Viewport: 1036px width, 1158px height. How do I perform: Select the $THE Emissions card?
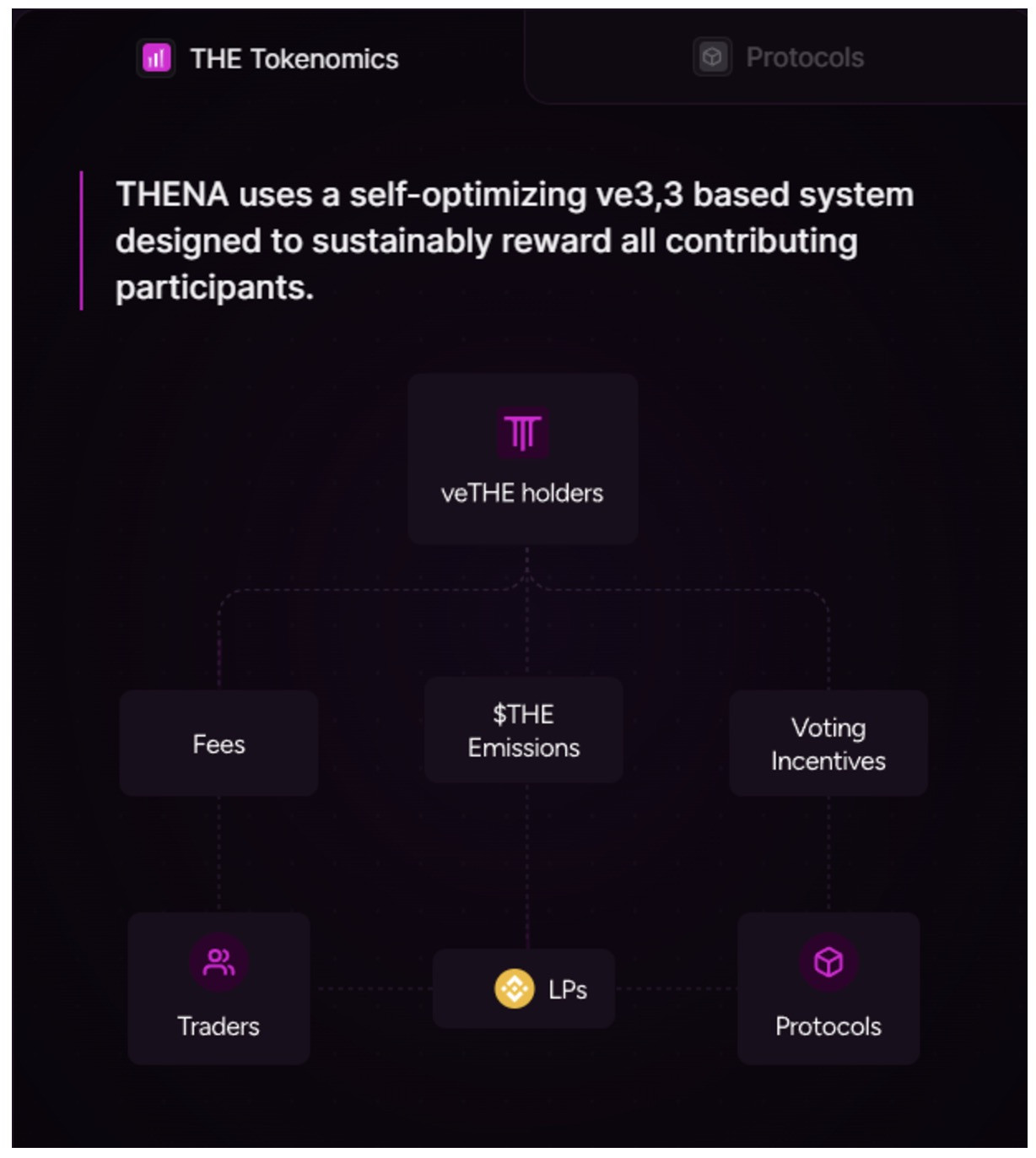click(x=522, y=729)
